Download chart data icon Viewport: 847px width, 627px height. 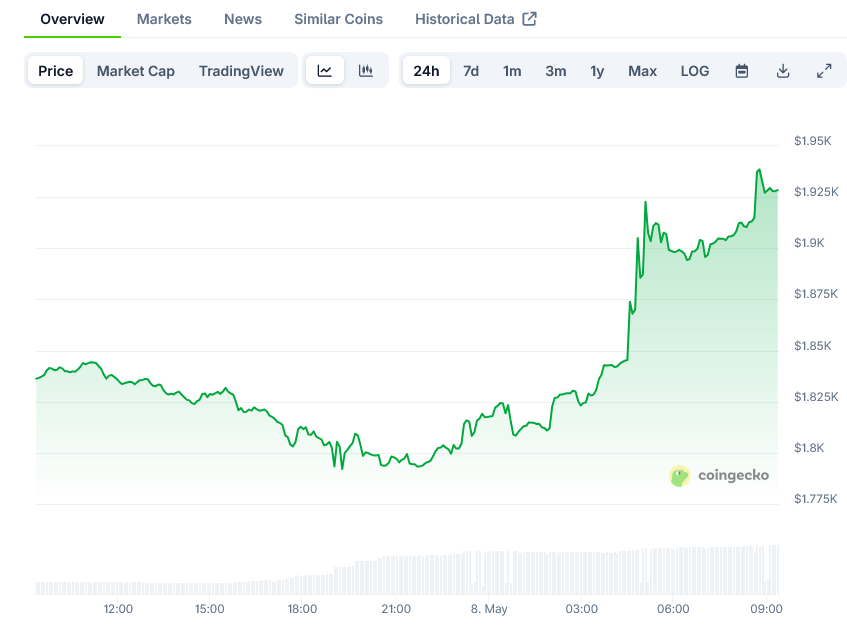[783, 71]
